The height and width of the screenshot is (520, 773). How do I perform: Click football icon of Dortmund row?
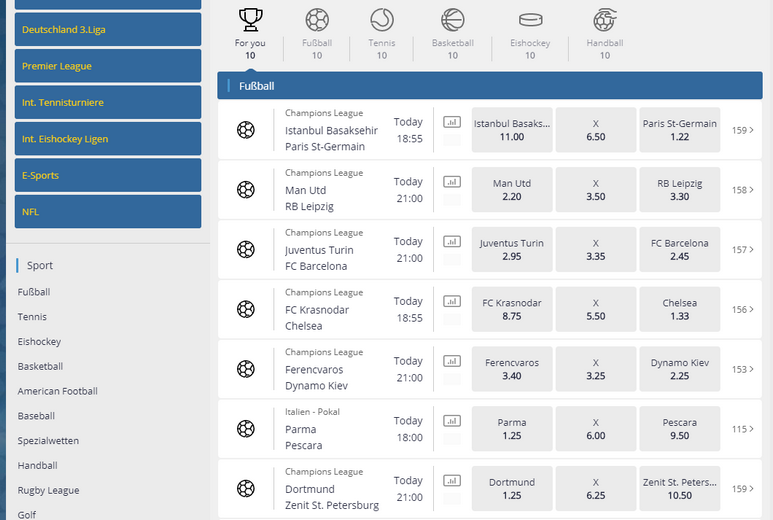pos(246,488)
